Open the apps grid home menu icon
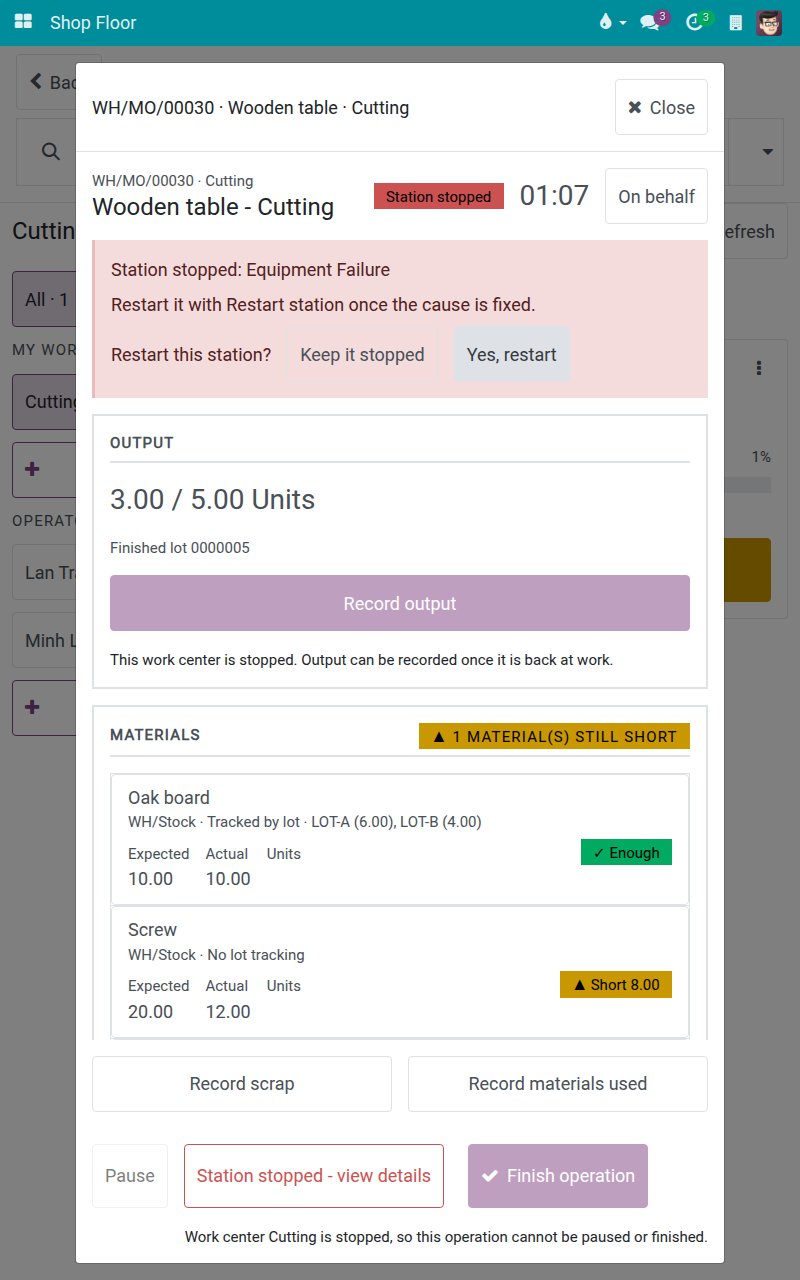The image size is (800, 1280). (x=23, y=22)
